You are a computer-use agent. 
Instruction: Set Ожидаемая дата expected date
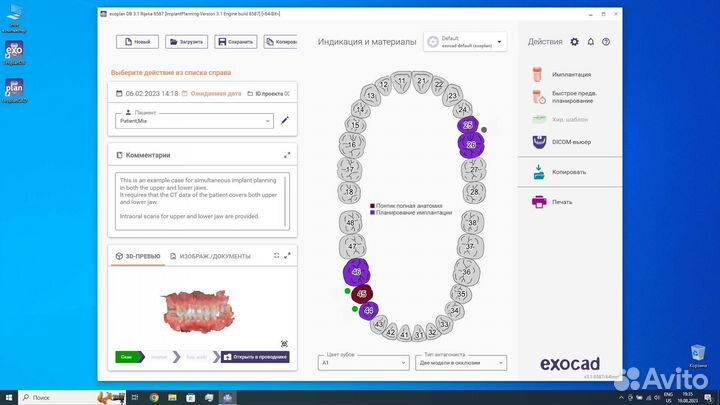(212, 94)
